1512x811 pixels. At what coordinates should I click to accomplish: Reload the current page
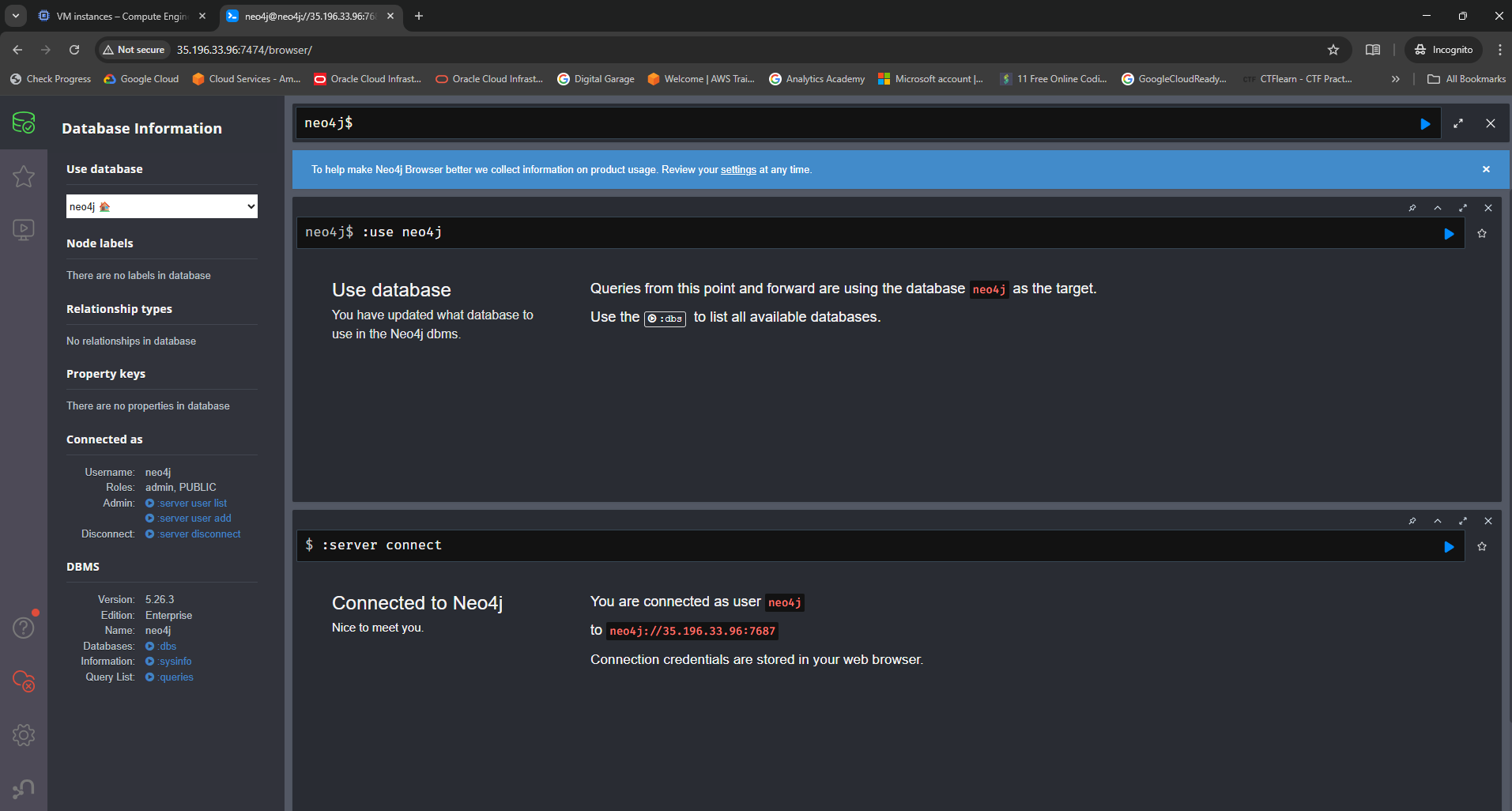click(74, 50)
